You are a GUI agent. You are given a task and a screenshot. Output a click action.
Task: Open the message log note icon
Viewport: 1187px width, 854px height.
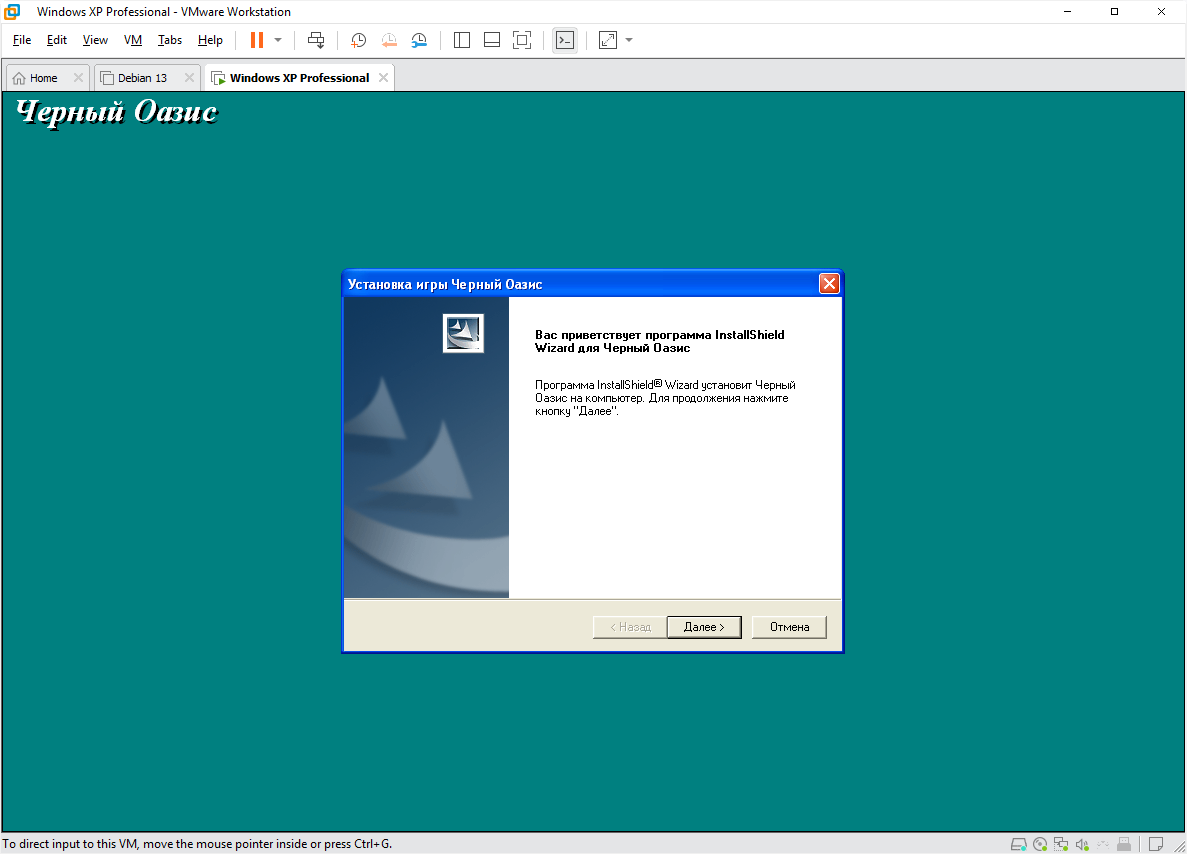(x=1156, y=843)
